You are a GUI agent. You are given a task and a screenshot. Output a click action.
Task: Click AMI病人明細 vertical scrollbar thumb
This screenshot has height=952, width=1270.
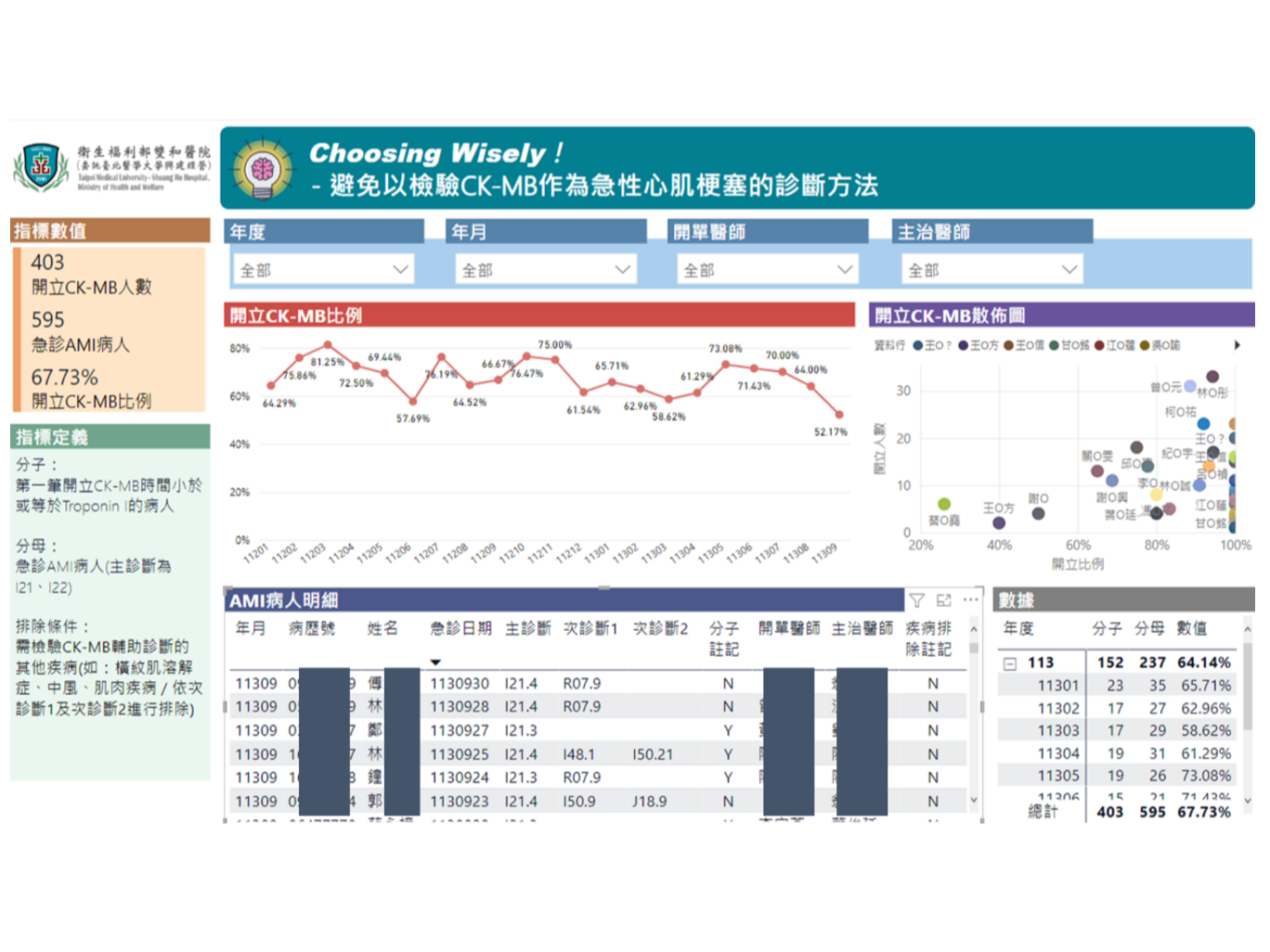(974, 648)
